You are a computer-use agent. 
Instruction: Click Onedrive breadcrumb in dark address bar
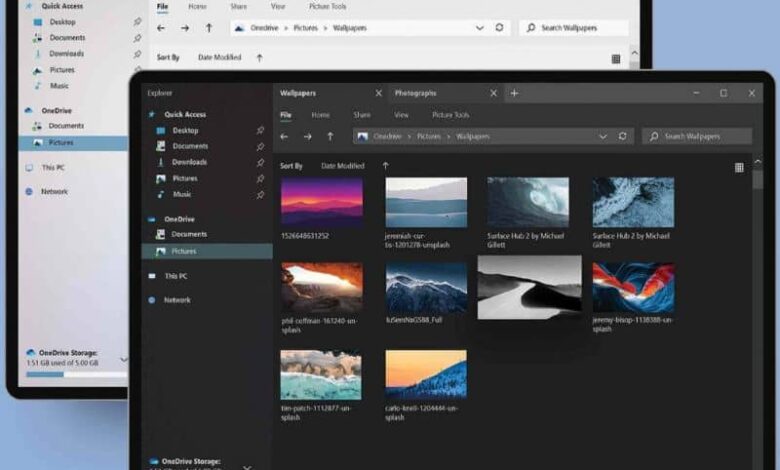387,136
